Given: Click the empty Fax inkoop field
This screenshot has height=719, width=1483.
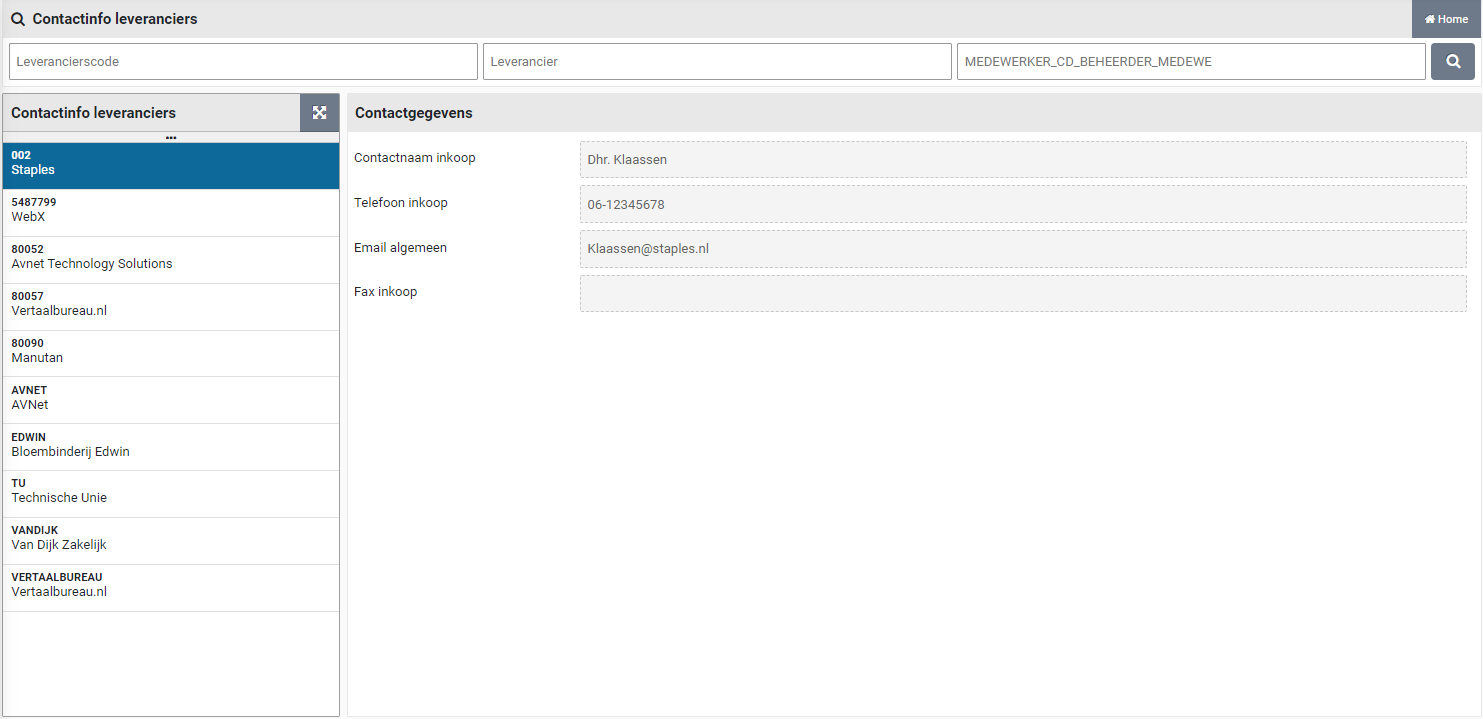Looking at the screenshot, I should (1022, 294).
